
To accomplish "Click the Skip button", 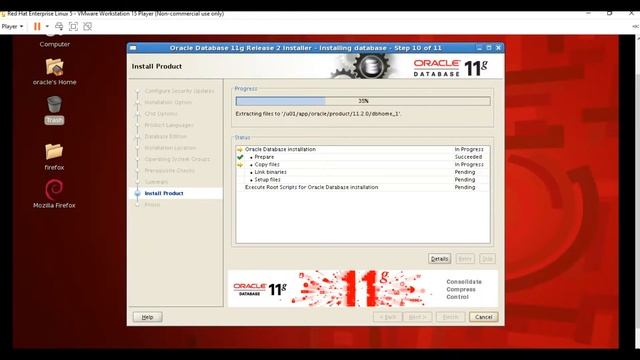I will click(x=487, y=259).
